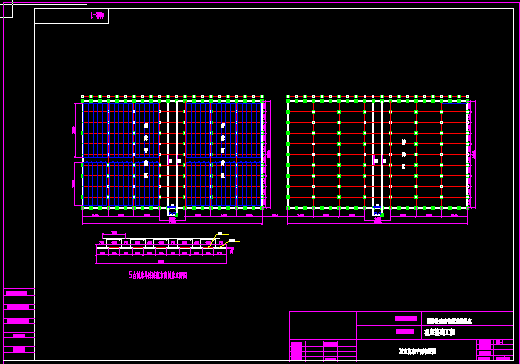Click the drawing number label box at the frame's top-left
Screen dimensions: 520x364
(x=72, y=16)
